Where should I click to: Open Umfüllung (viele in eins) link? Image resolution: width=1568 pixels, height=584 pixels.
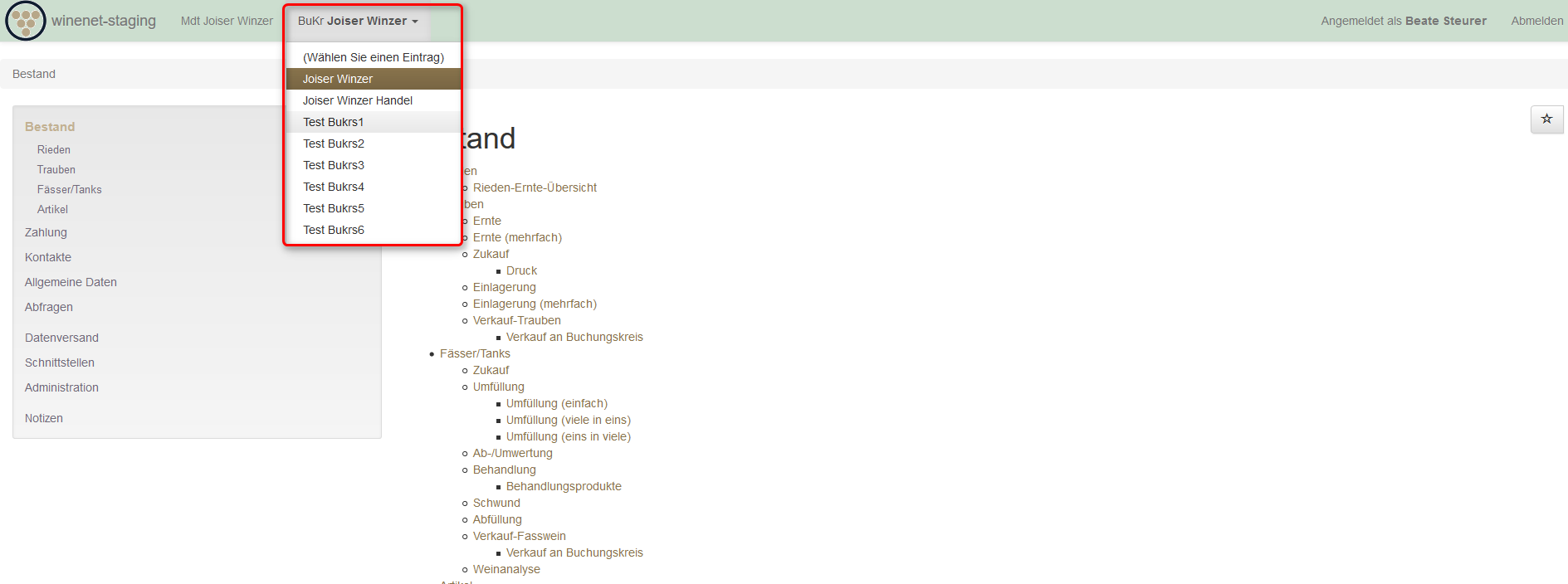pyautogui.click(x=568, y=420)
